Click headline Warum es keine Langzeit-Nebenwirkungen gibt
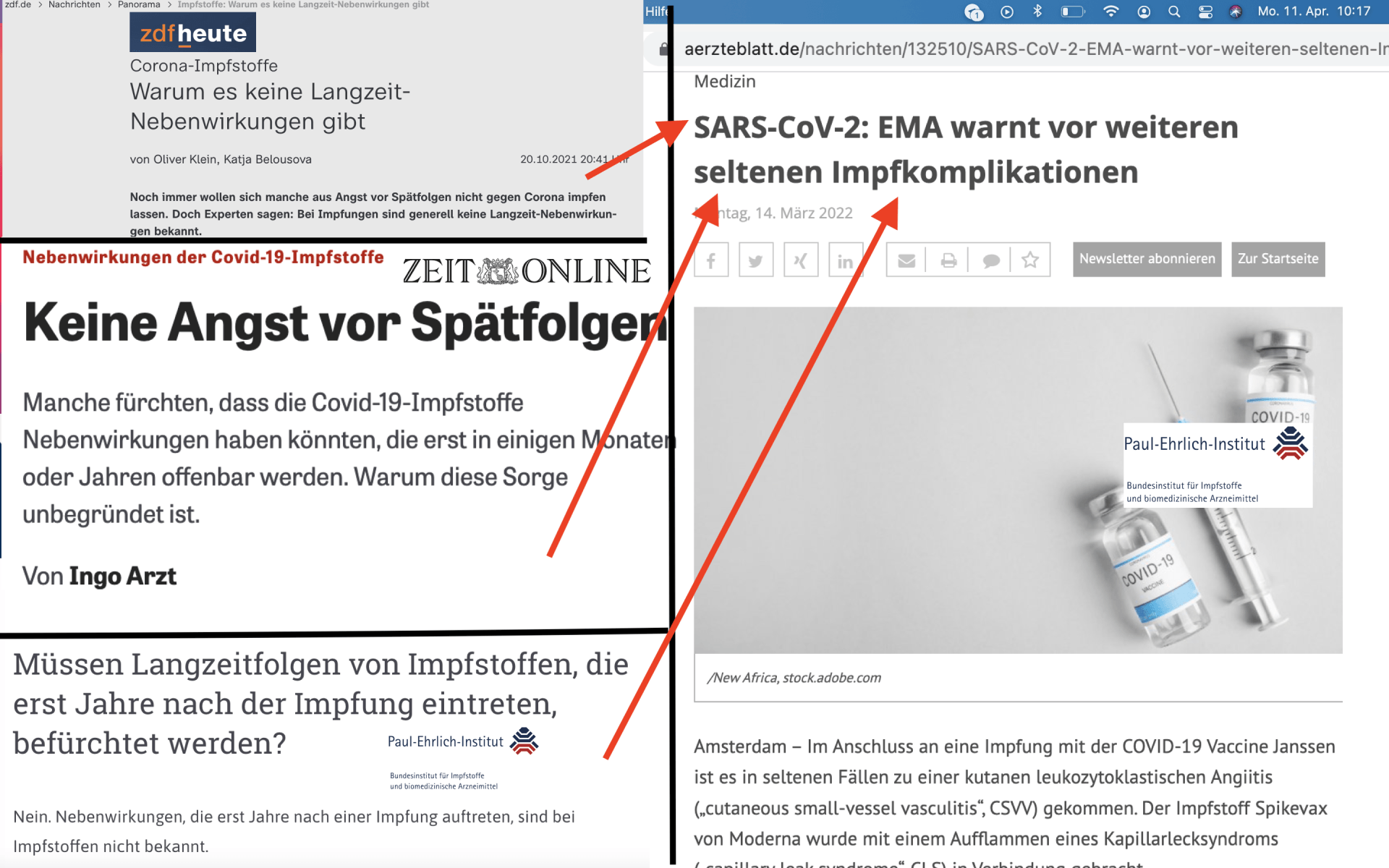Viewport: 1389px width, 868px height. tap(270, 106)
